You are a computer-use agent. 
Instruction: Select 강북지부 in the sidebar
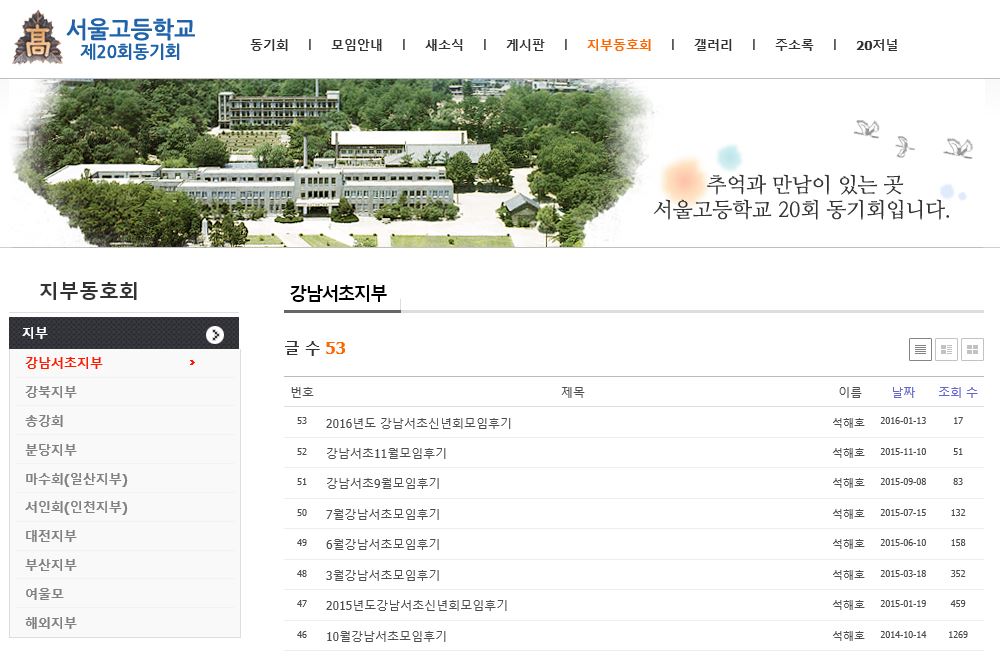pyautogui.click(x=51, y=391)
